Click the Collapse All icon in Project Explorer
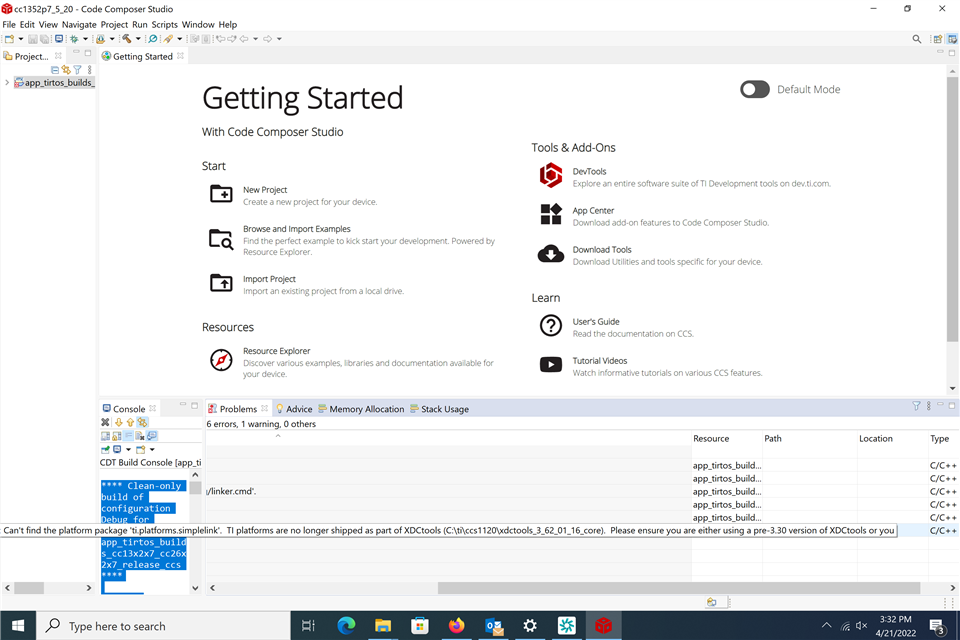This screenshot has height=640, width=960. [x=54, y=70]
